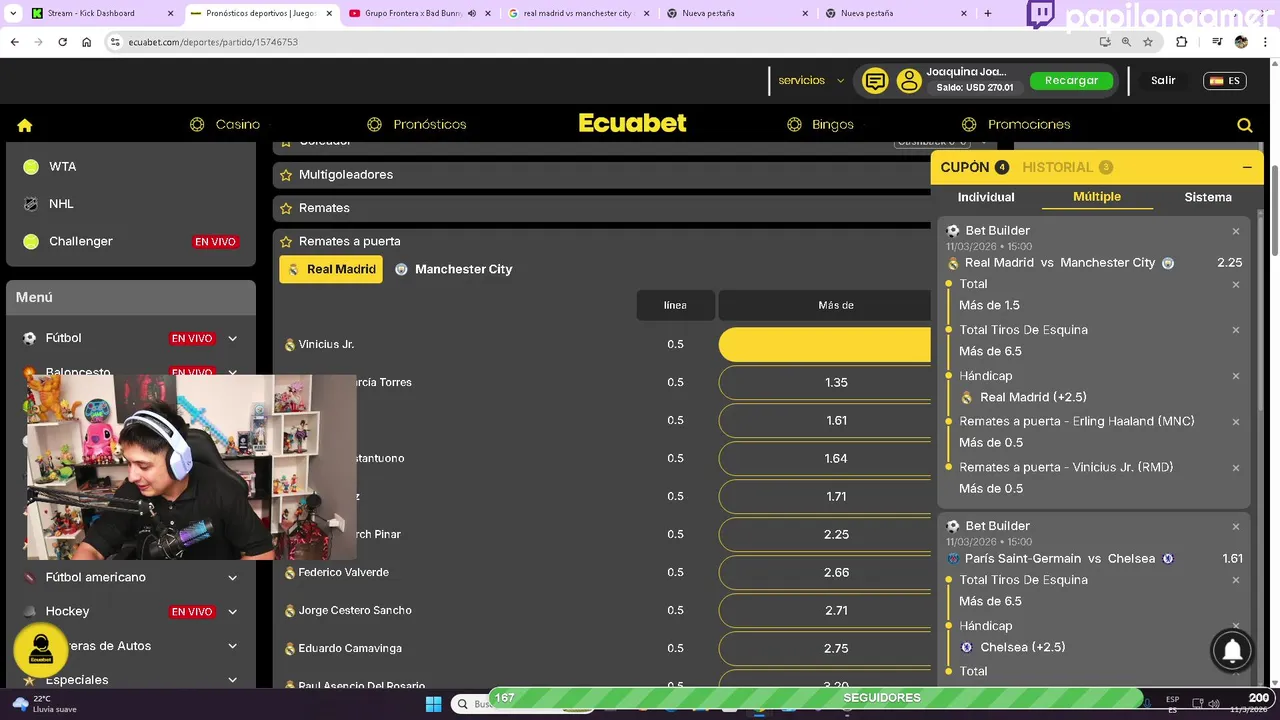The width and height of the screenshot is (1280, 720).
Task: Go to Ecuabet home icon
Action: coord(25,125)
